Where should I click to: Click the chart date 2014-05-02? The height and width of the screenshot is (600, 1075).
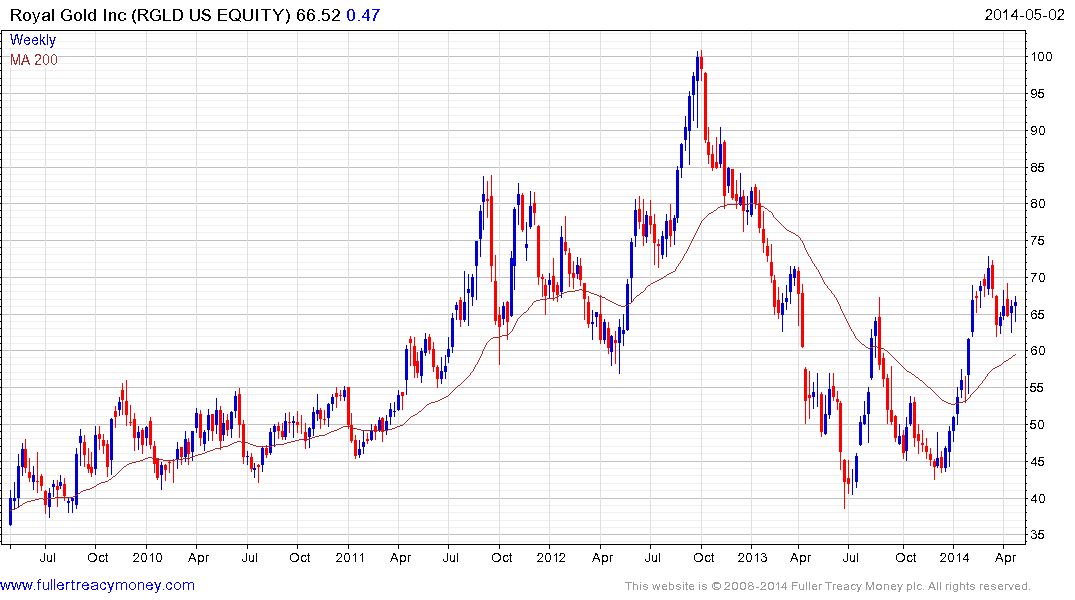tap(1024, 15)
